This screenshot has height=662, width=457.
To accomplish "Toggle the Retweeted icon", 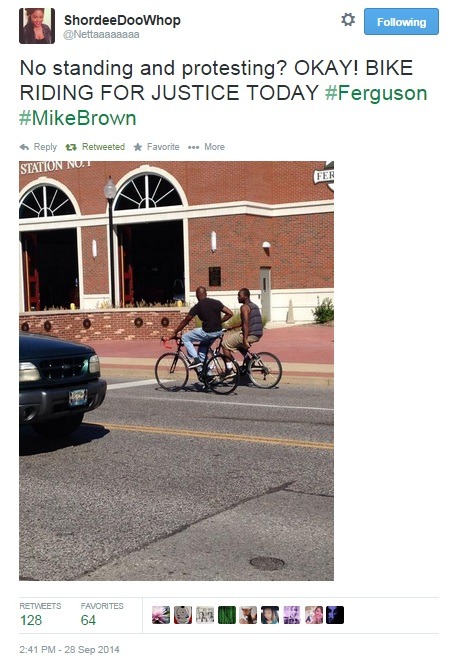I will tap(71, 147).
